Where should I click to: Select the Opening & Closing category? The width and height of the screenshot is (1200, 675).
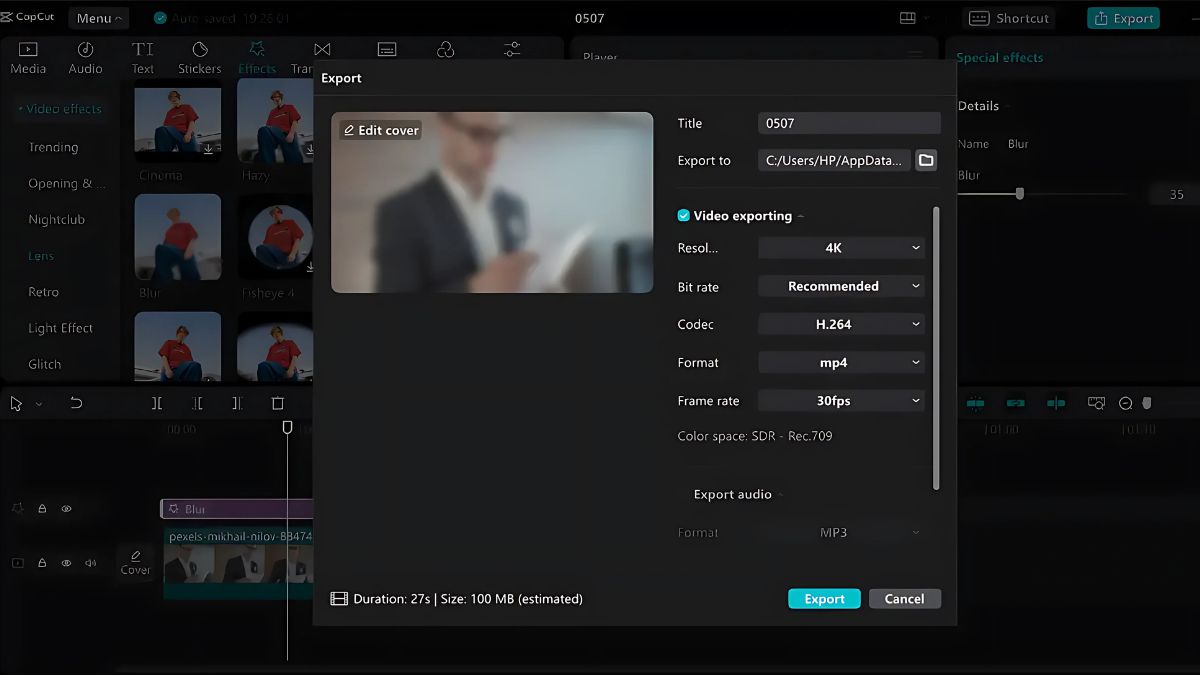(x=67, y=183)
